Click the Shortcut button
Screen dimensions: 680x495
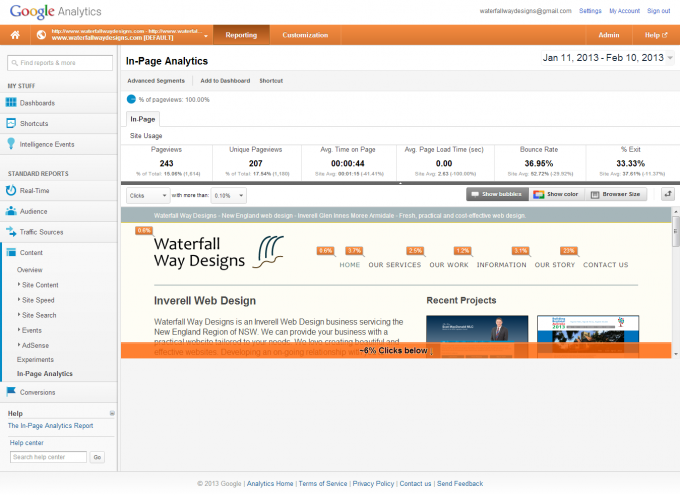271,81
